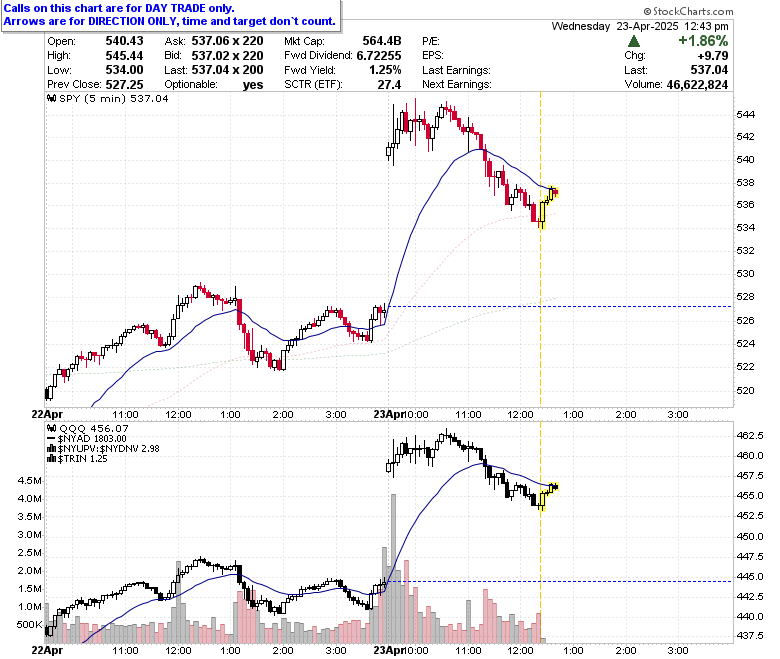
Task: Click the Fwd Yield value 1.25%
Action: pyautogui.click(x=385, y=70)
